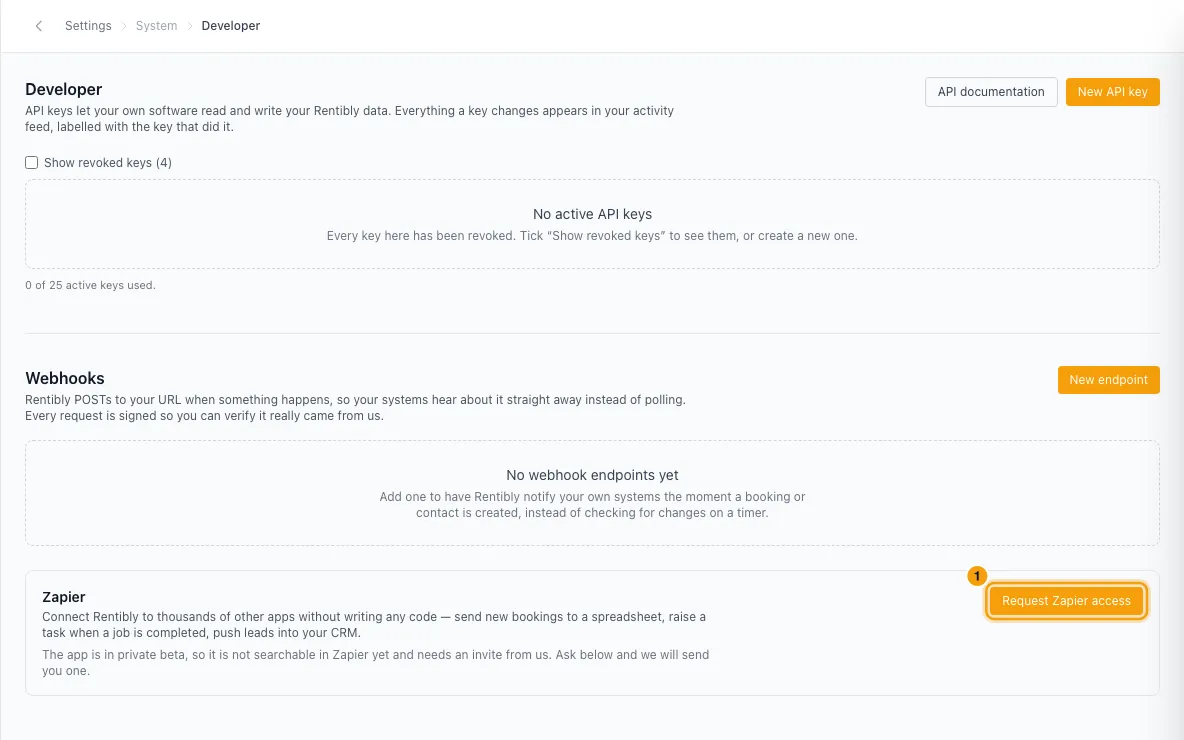Open API documentation
The width and height of the screenshot is (1184, 740).
(x=991, y=92)
